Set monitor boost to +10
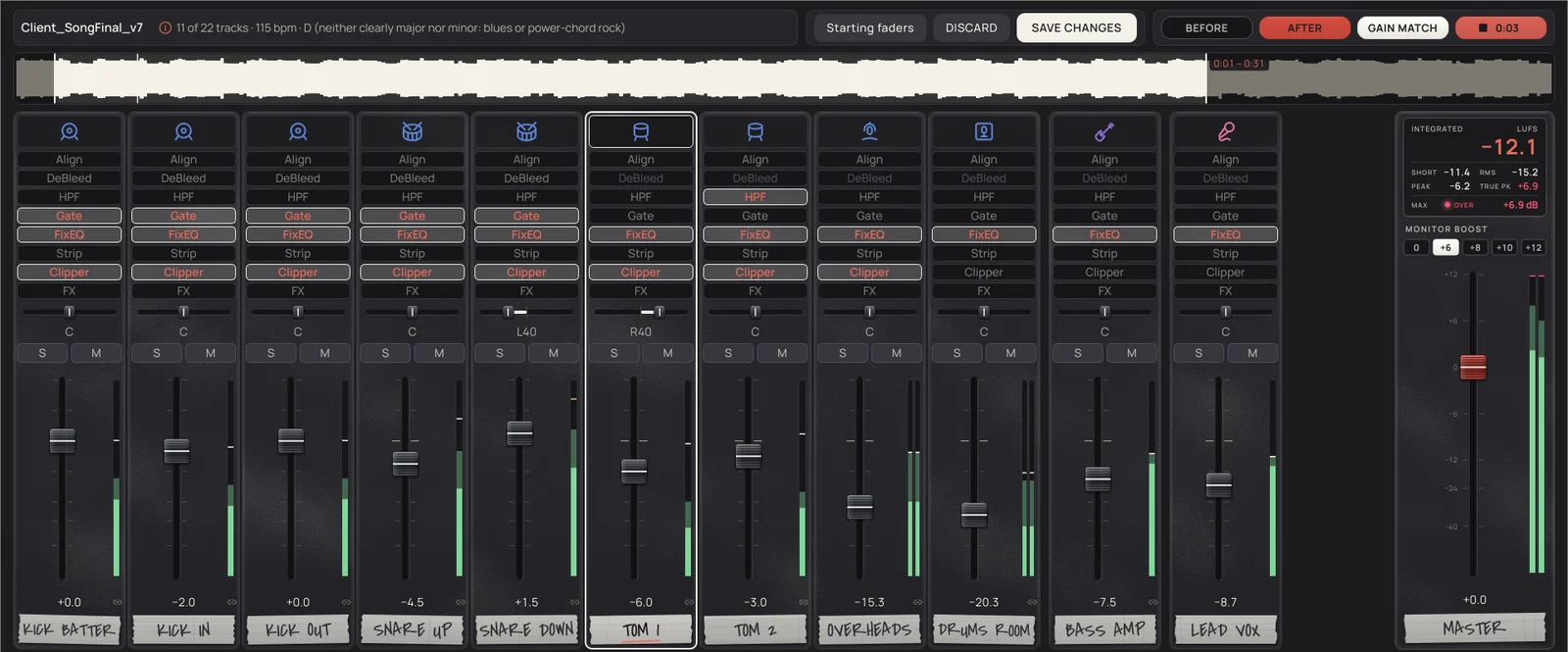 click(x=1504, y=247)
